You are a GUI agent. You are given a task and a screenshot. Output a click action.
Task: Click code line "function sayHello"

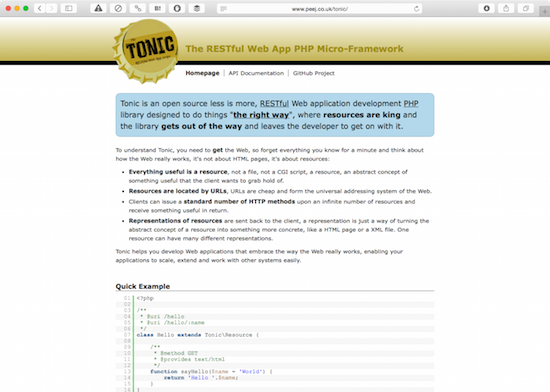(x=212, y=371)
